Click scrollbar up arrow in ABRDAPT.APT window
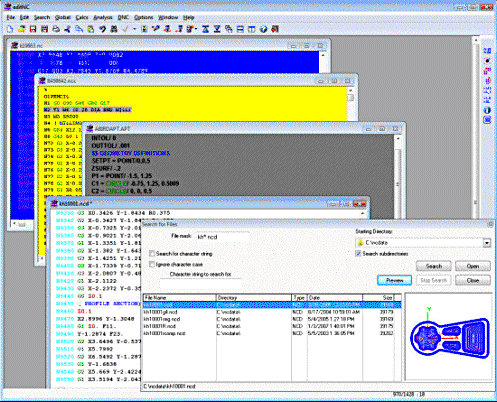Screen dimensions: 497x402 click(398, 139)
